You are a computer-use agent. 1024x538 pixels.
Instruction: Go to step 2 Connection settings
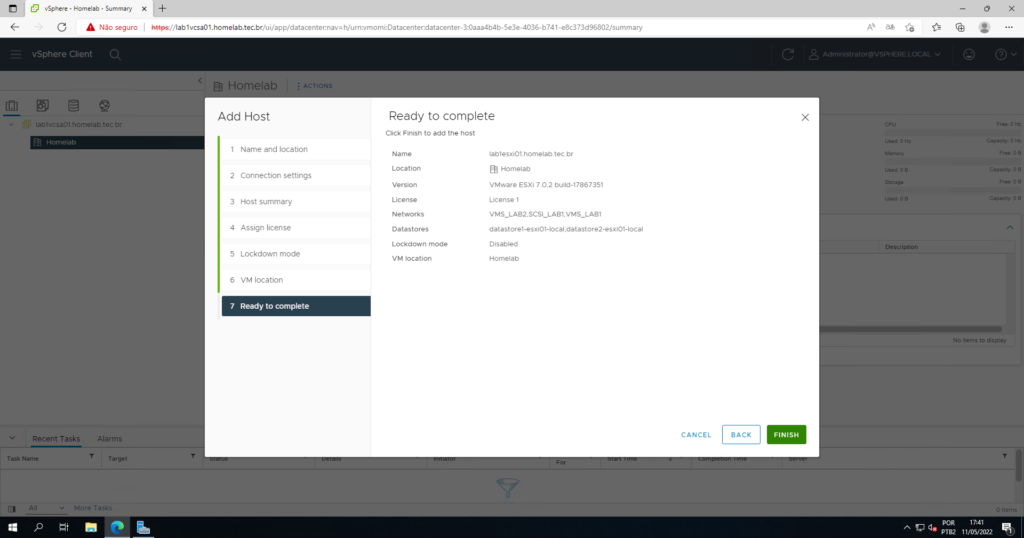[x=295, y=176]
